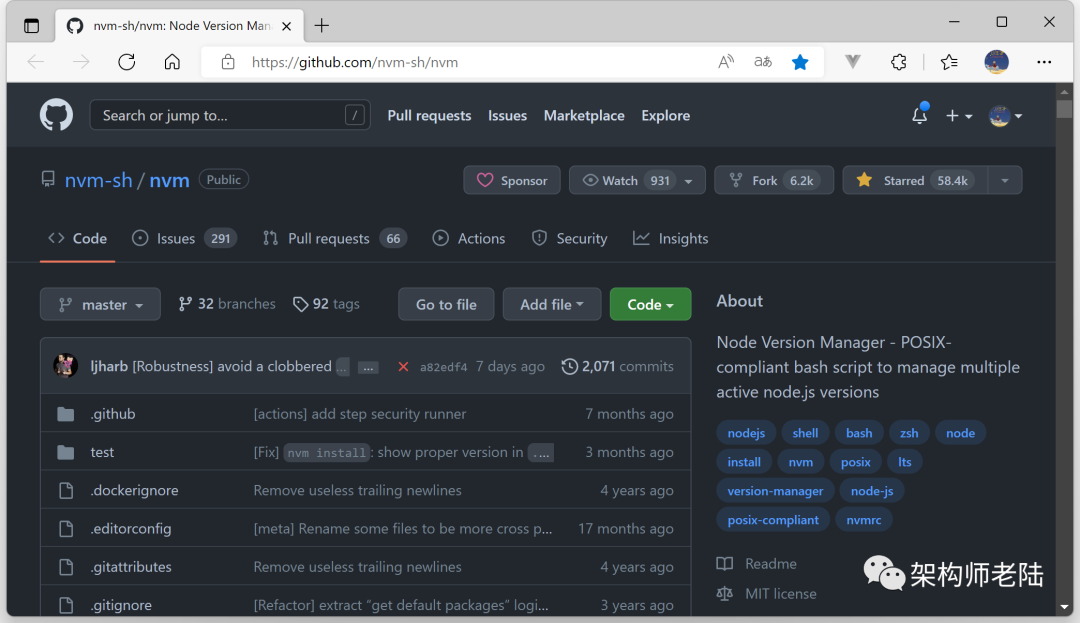
Task: Click the .editorconfig file icon
Action: 65,529
